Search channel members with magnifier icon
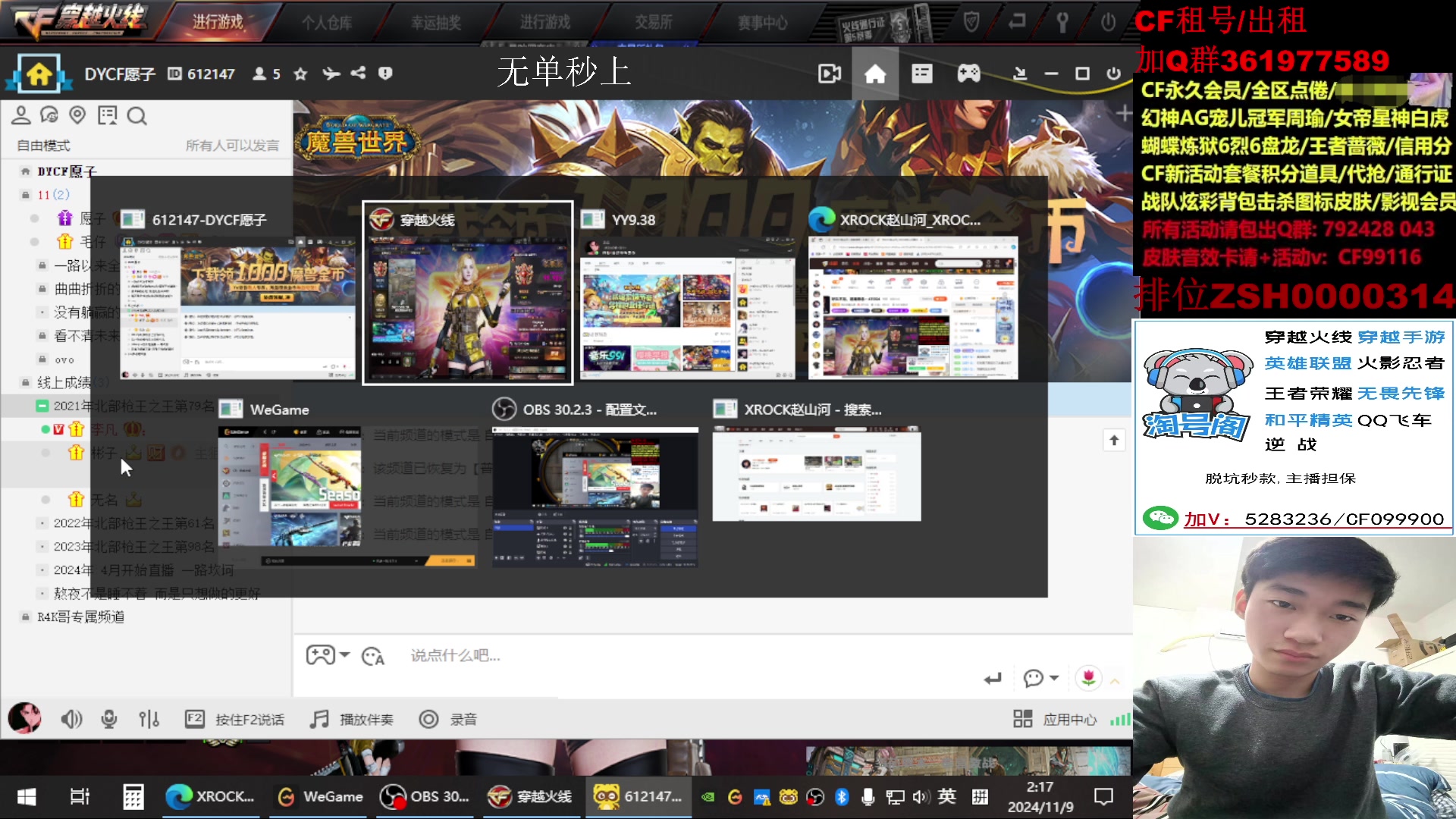 click(136, 116)
